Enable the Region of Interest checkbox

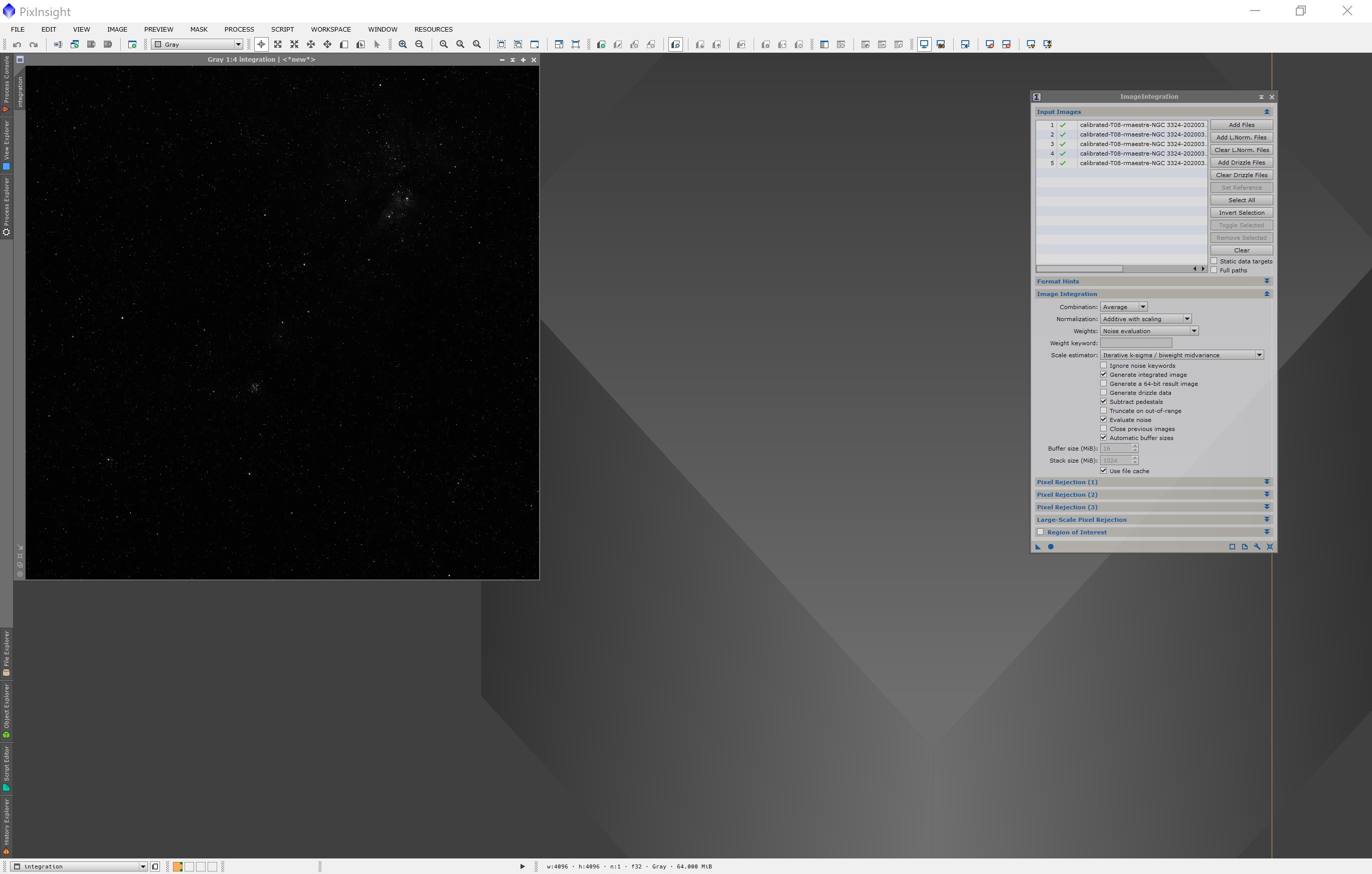[1041, 532]
